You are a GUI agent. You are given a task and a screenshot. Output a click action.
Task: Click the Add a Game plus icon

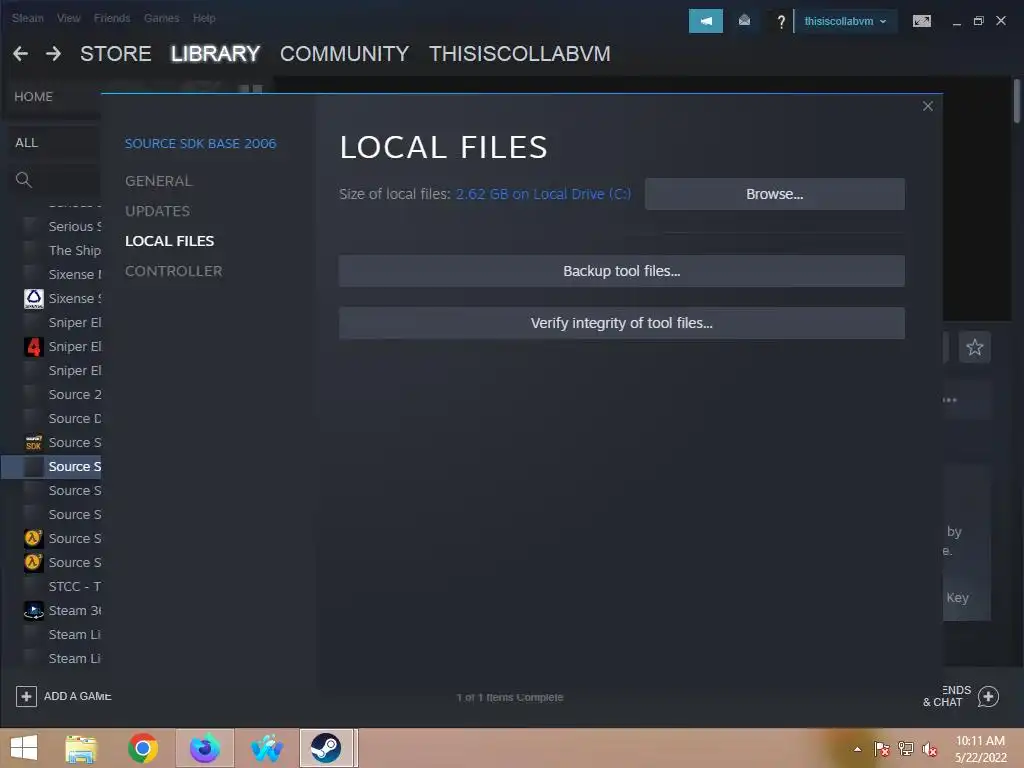click(x=26, y=696)
